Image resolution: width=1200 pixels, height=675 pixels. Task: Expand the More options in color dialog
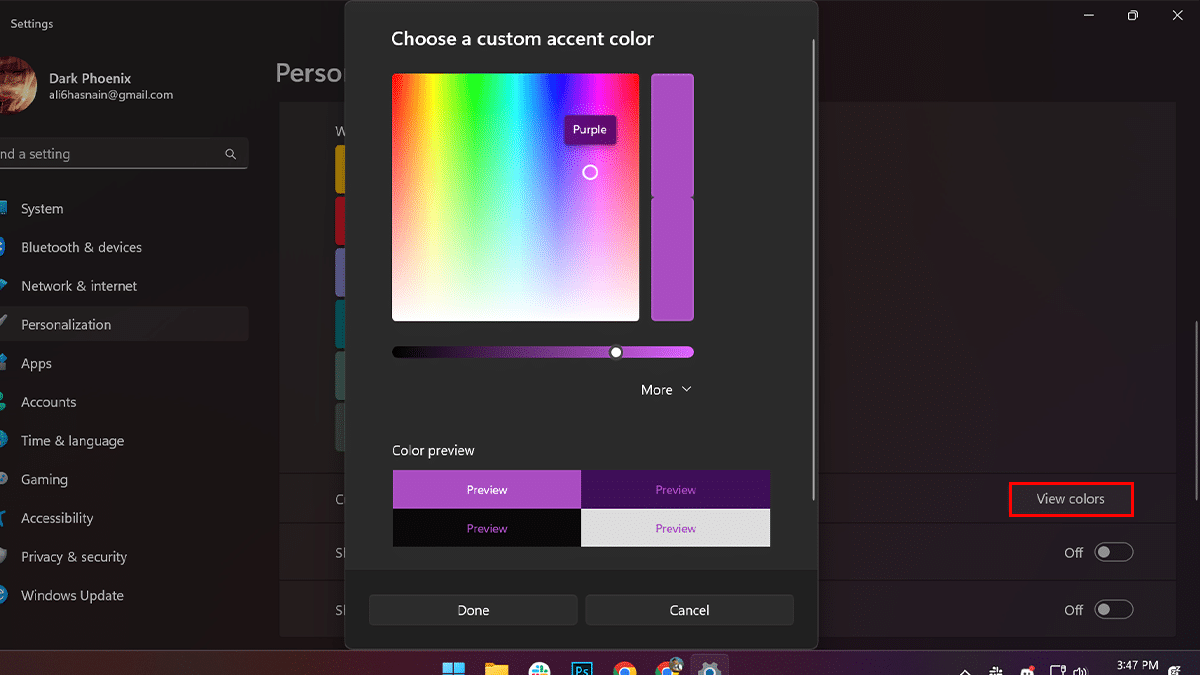click(666, 390)
